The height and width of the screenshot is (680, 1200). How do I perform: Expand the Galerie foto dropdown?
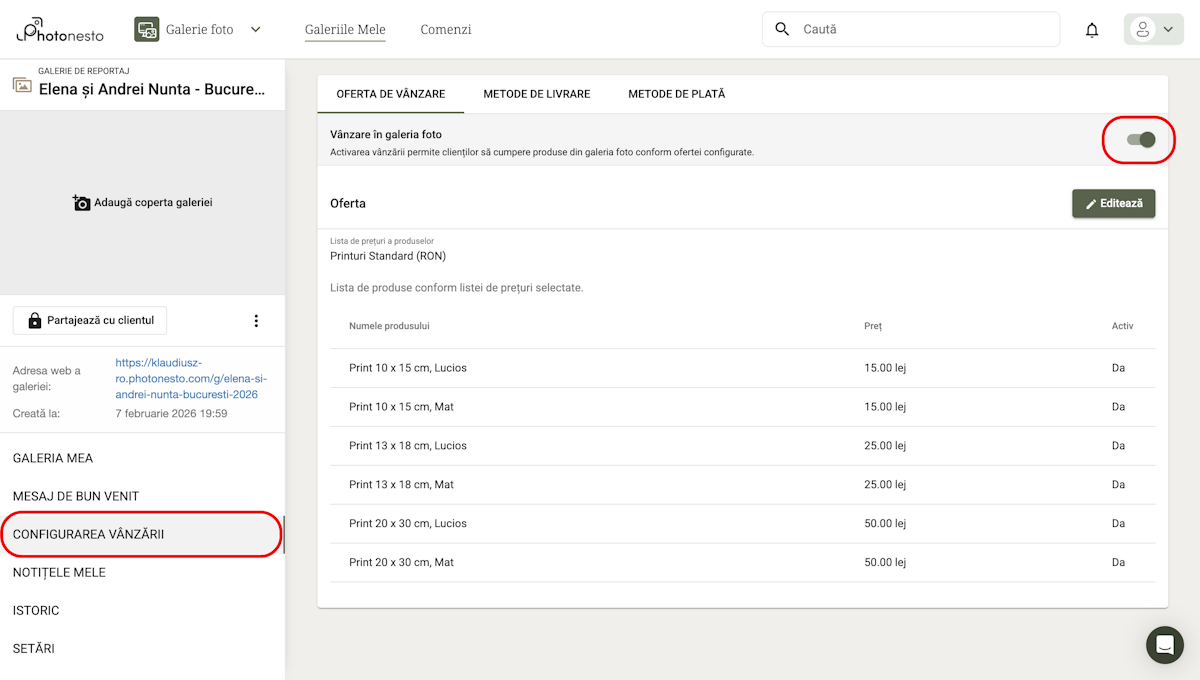pos(256,30)
